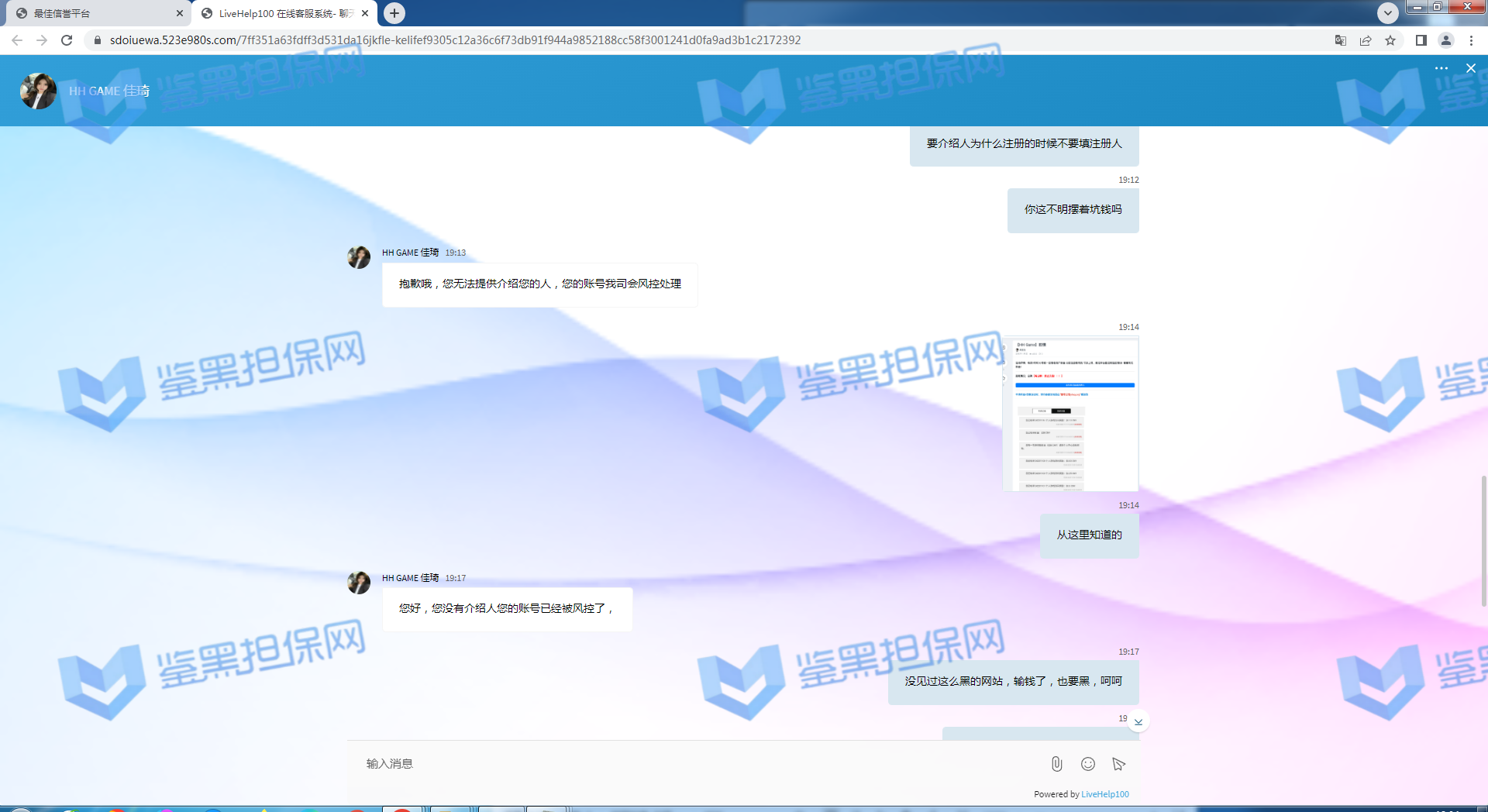Open the emoji picker smiley icon

coord(1088,764)
